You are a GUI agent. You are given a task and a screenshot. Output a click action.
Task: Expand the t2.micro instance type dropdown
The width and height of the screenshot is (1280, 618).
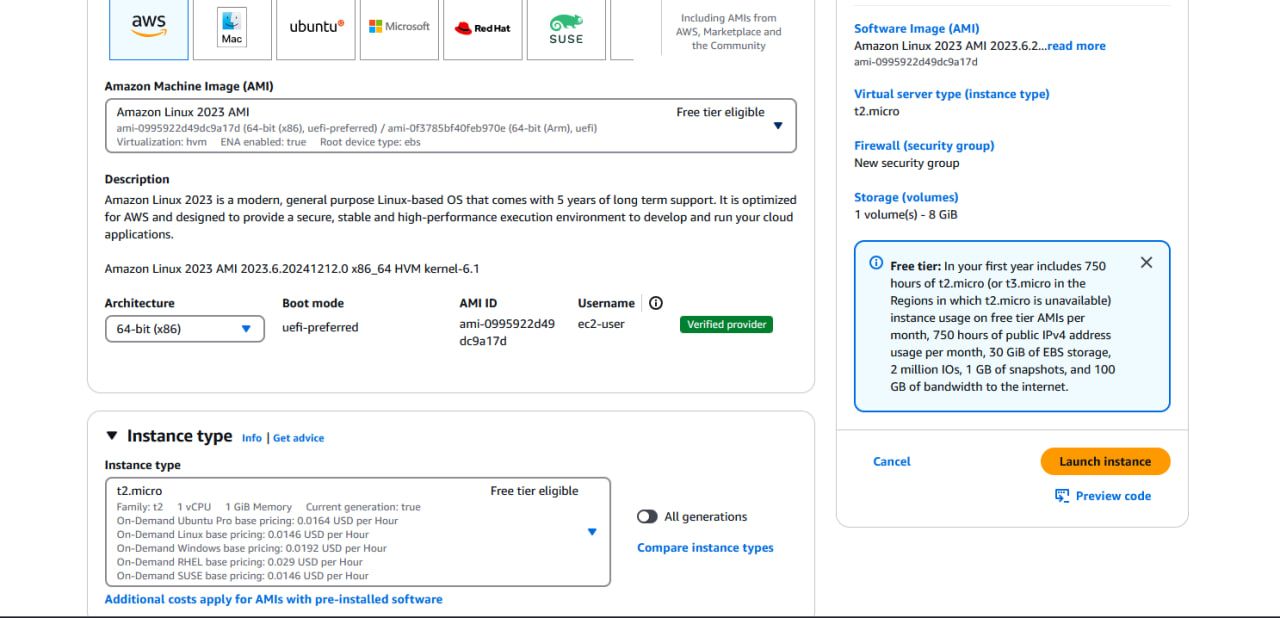point(592,532)
